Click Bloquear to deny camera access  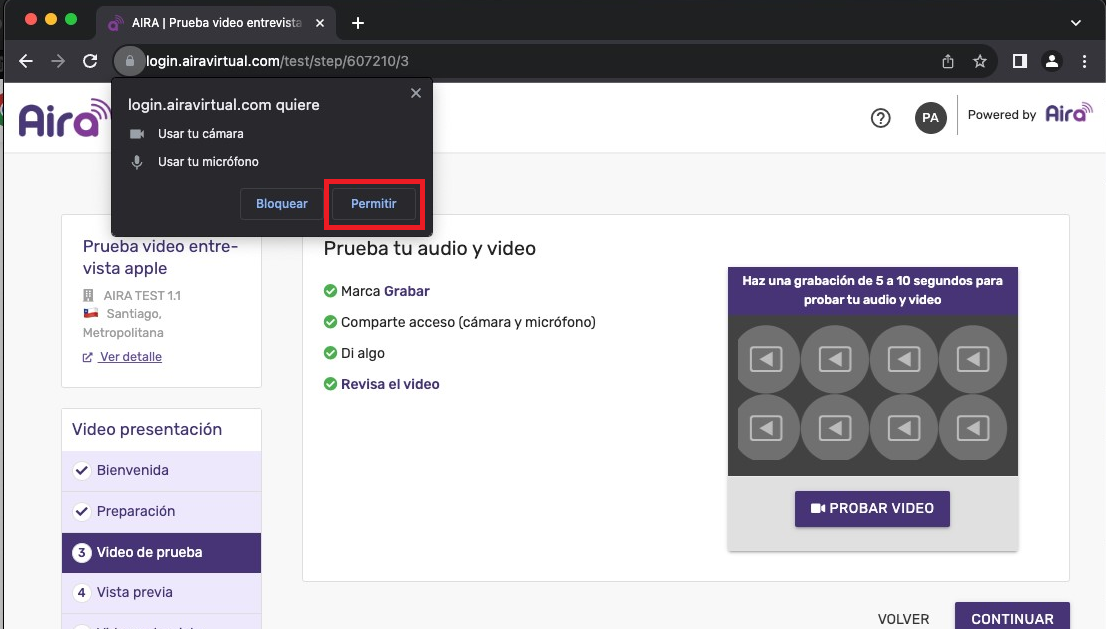tap(281, 204)
